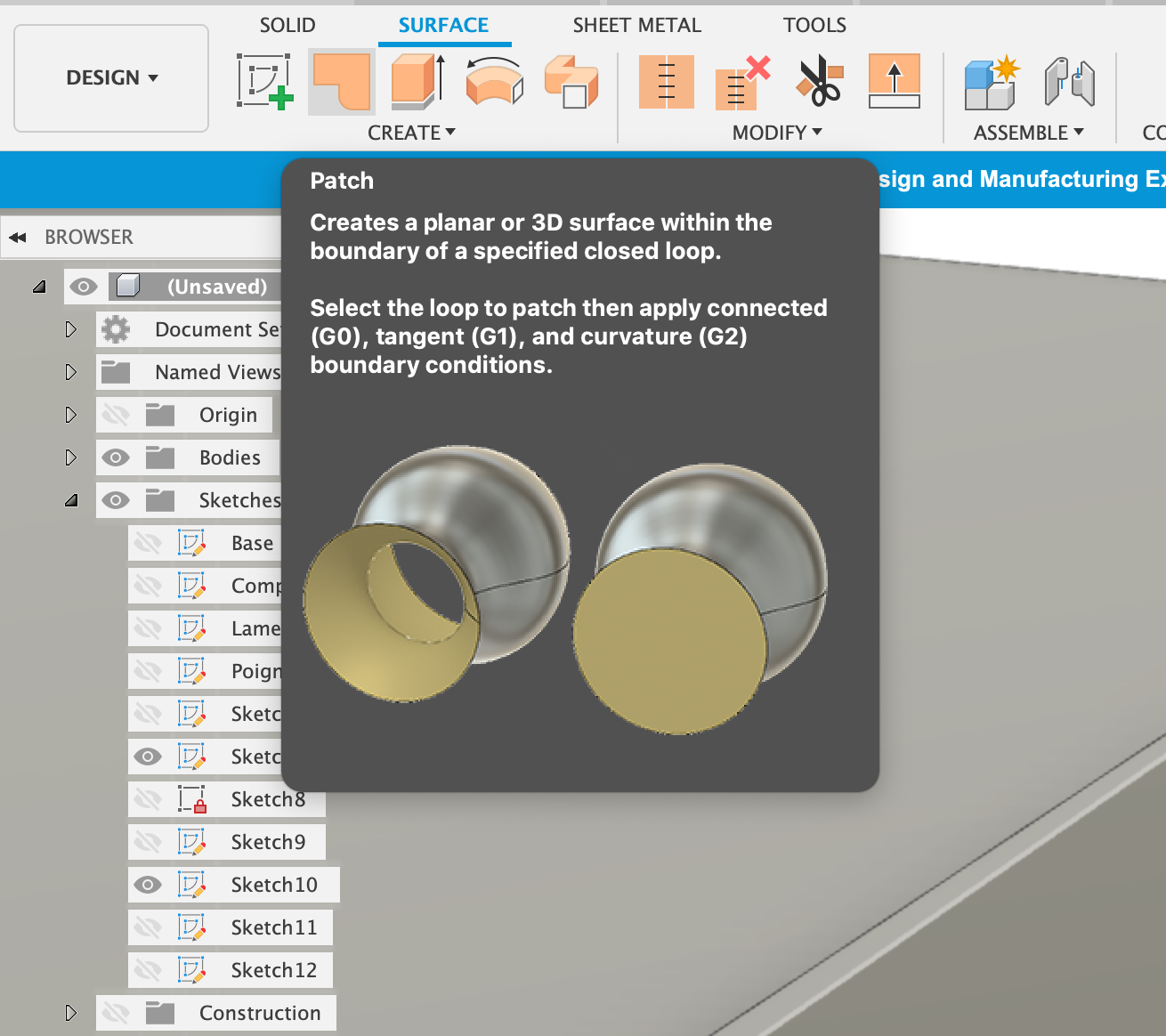Select the Named Views item

click(x=217, y=372)
